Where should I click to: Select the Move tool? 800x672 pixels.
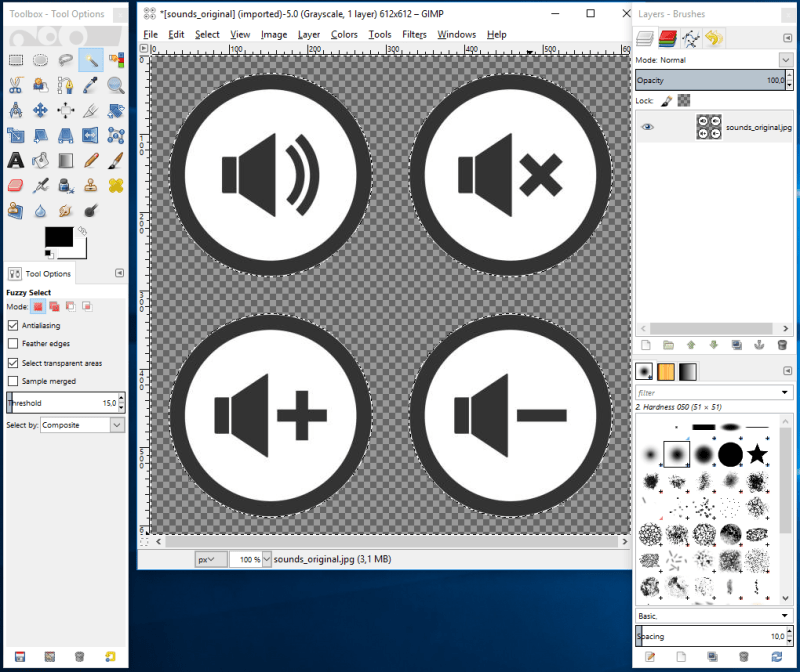point(41,110)
